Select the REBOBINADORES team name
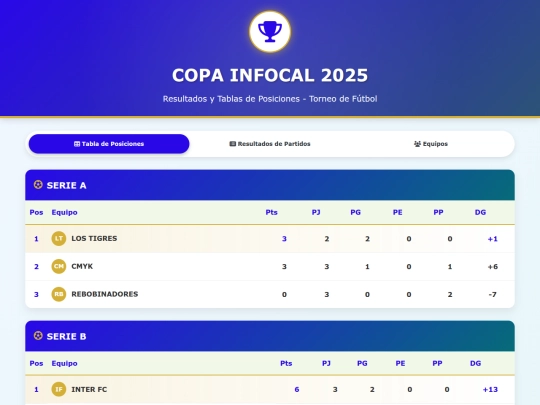This screenshot has width=540, height=405. (x=105, y=294)
